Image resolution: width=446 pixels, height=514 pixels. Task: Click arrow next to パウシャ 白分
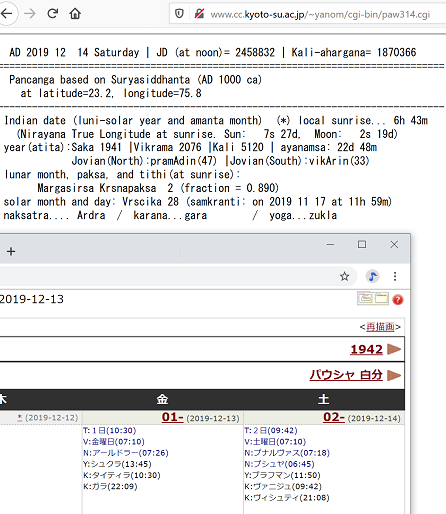[394, 375]
